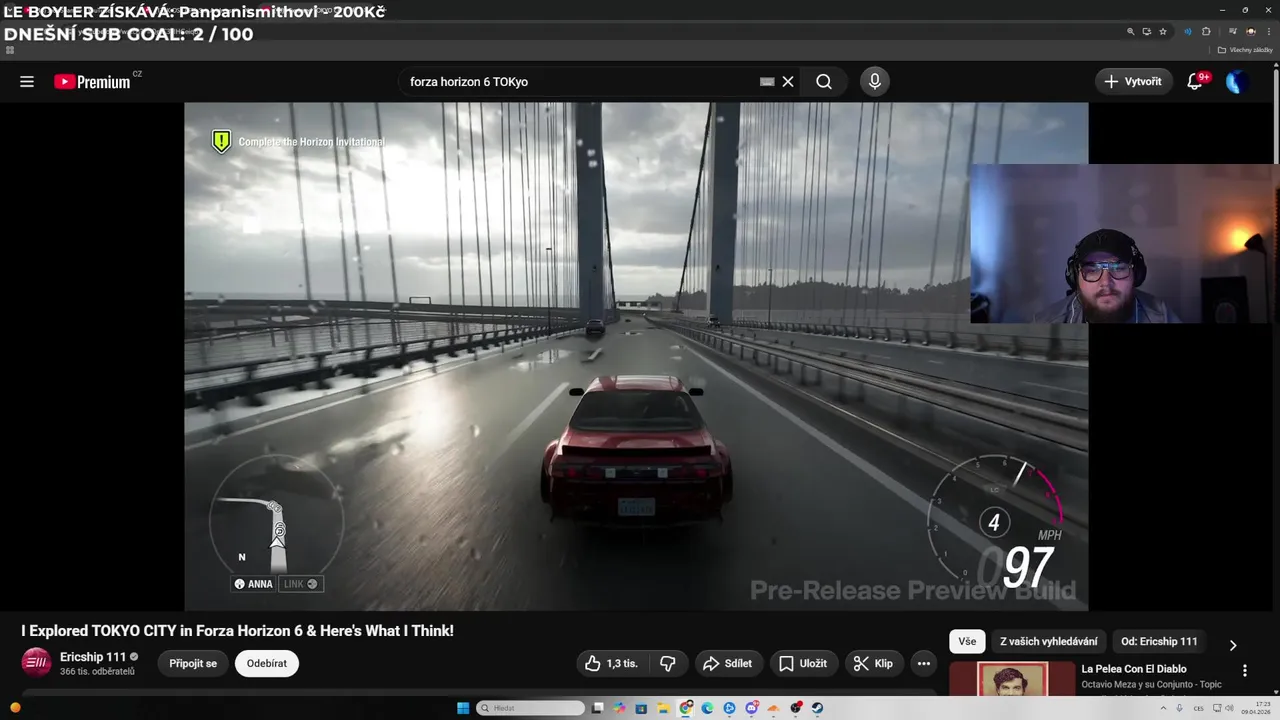Open the Chrome three-dot menu
This screenshot has width=1280, height=720.
(x=1268, y=31)
